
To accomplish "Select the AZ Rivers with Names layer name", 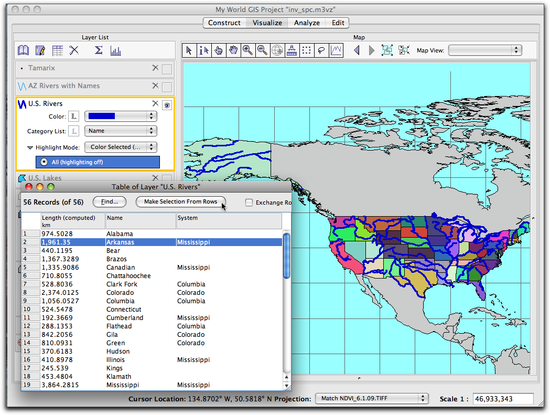I will (64, 86).
